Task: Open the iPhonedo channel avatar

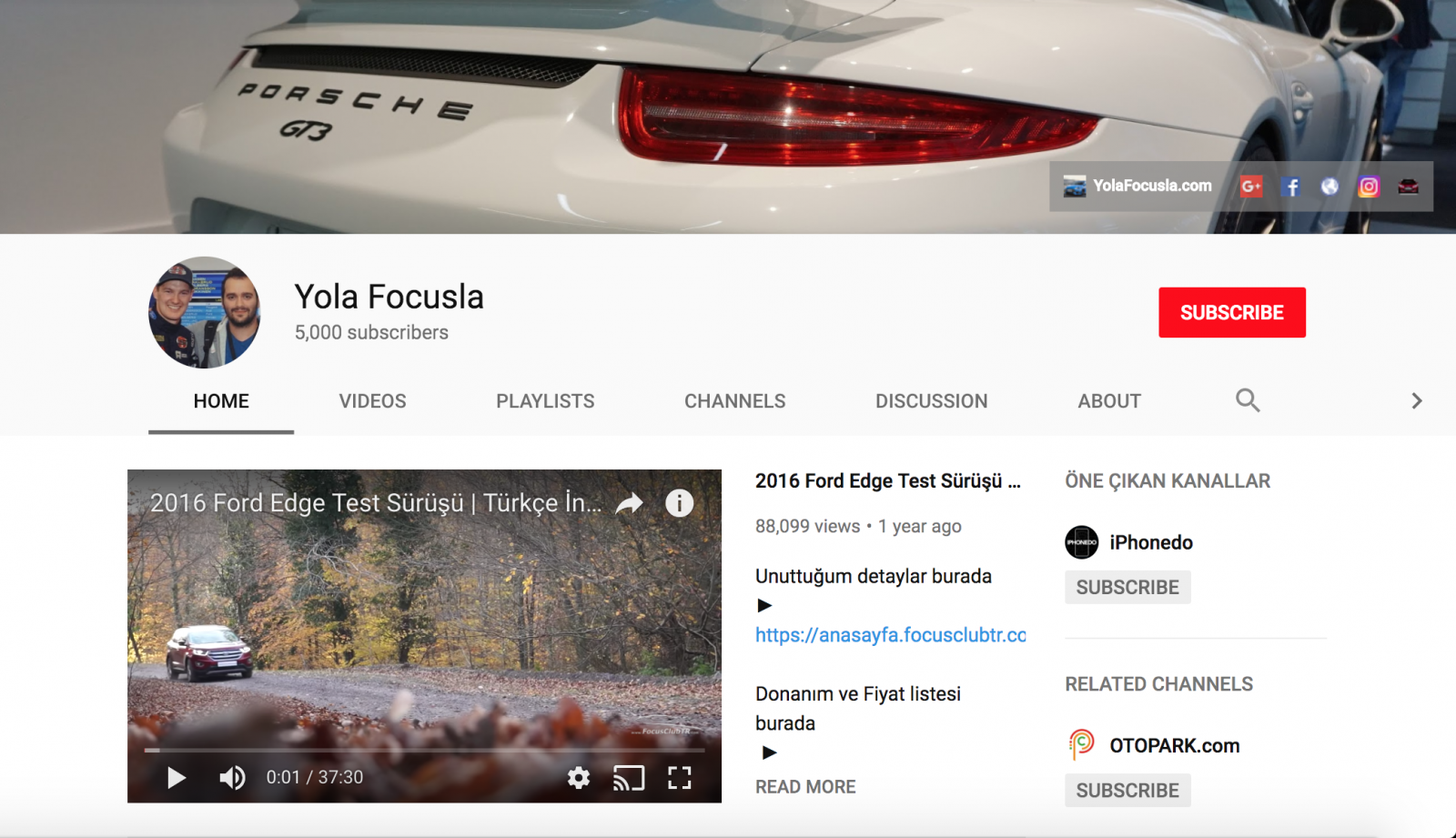Action: tap(1082, 542)
